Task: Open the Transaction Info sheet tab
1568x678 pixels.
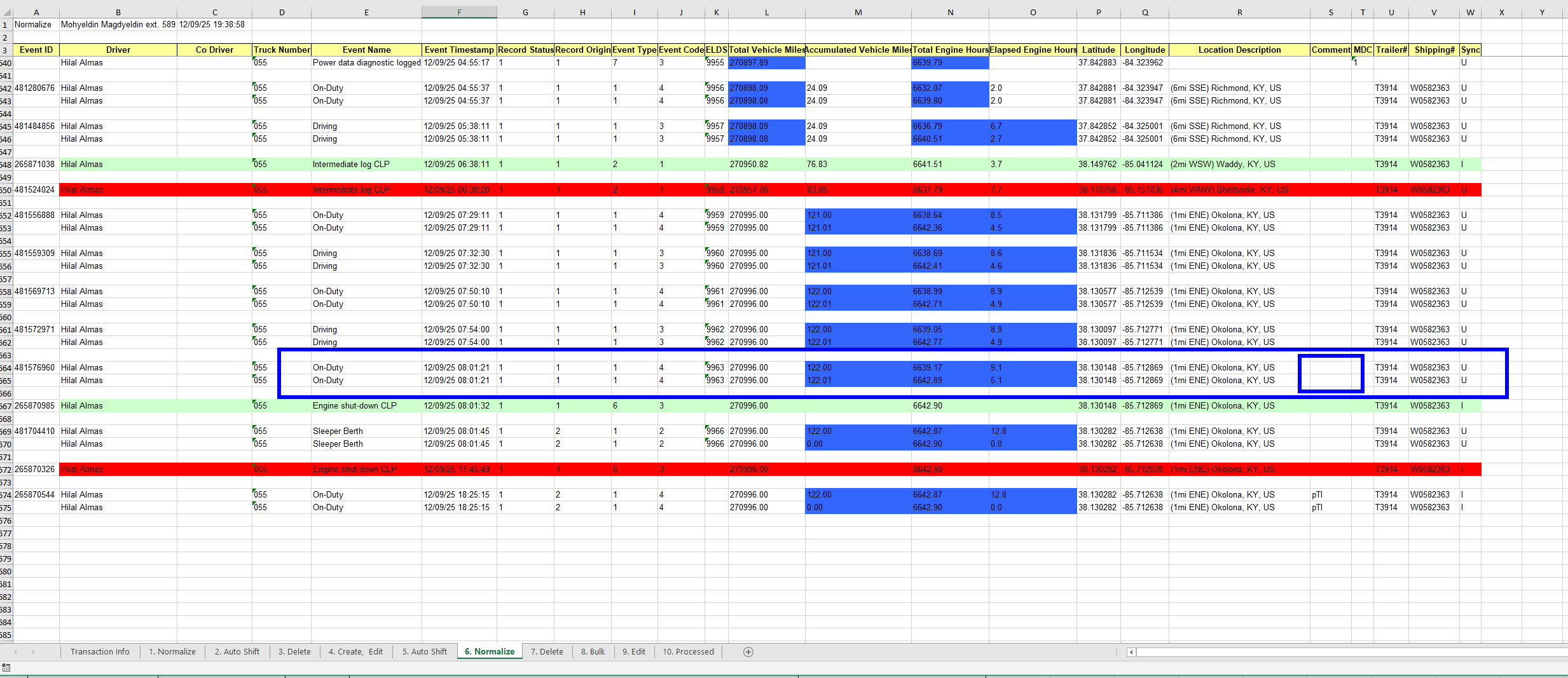Action: click(100, 652)
